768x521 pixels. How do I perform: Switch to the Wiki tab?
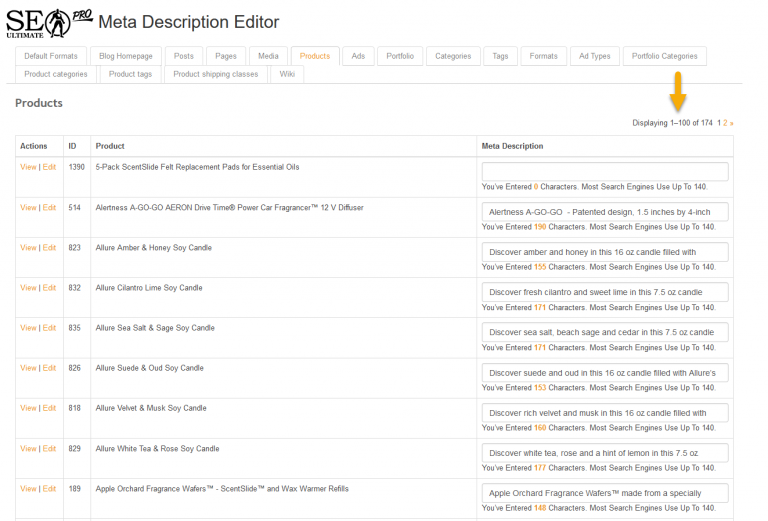(x=287, y=74)
